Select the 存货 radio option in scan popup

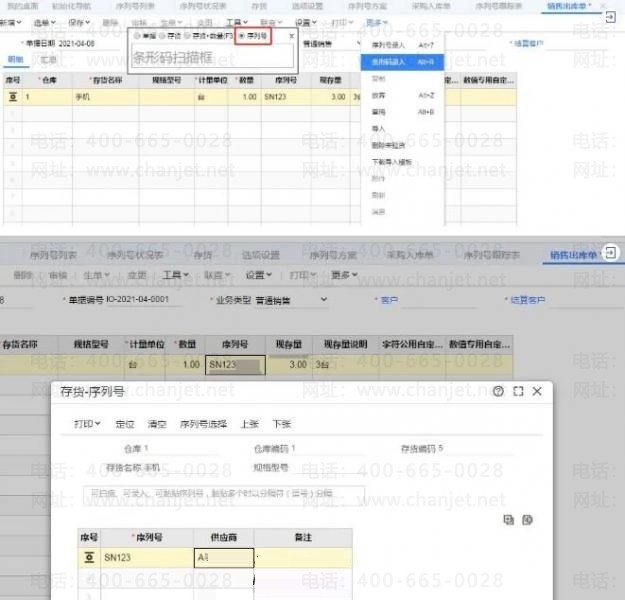pos(170,36)
